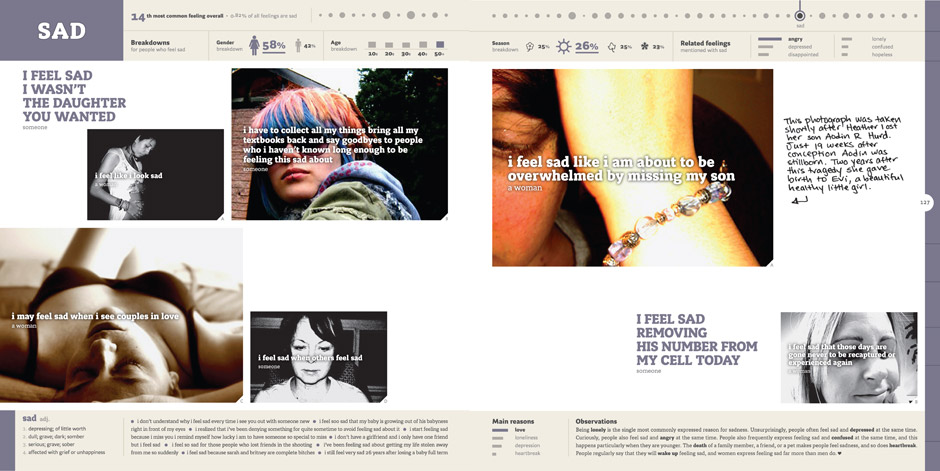The height and width of the screenshot is (471, 940).
Task: Open the blue-haired girl photo
Action: 339,143
